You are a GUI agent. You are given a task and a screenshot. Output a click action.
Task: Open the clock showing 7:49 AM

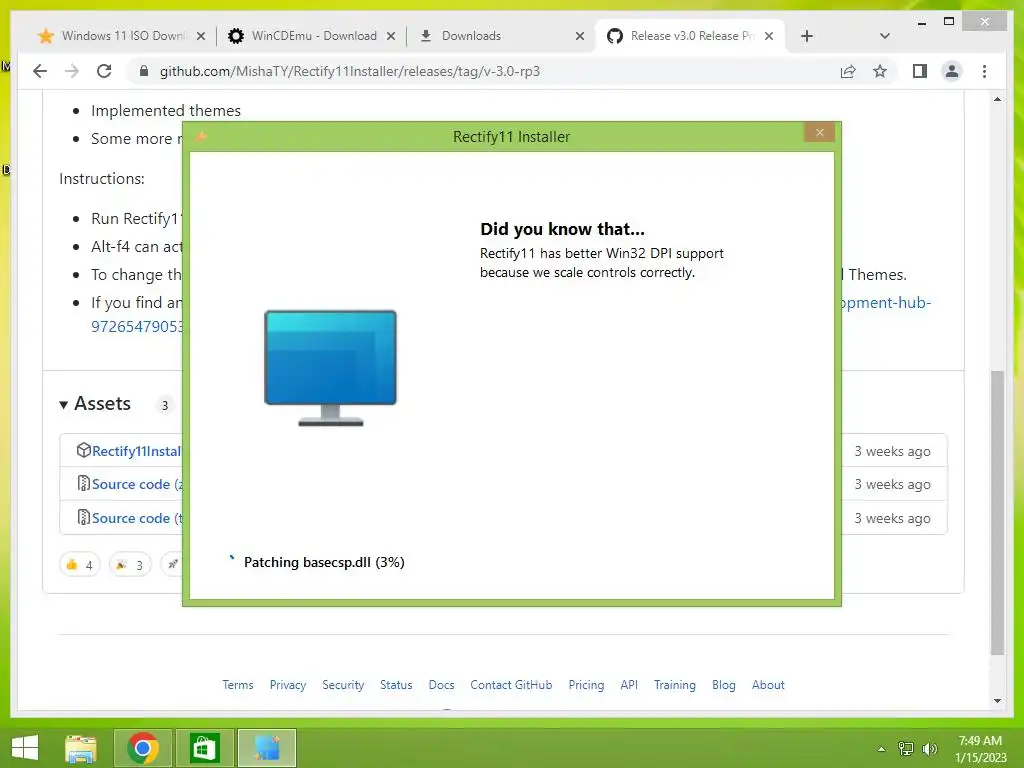[980, 749]
